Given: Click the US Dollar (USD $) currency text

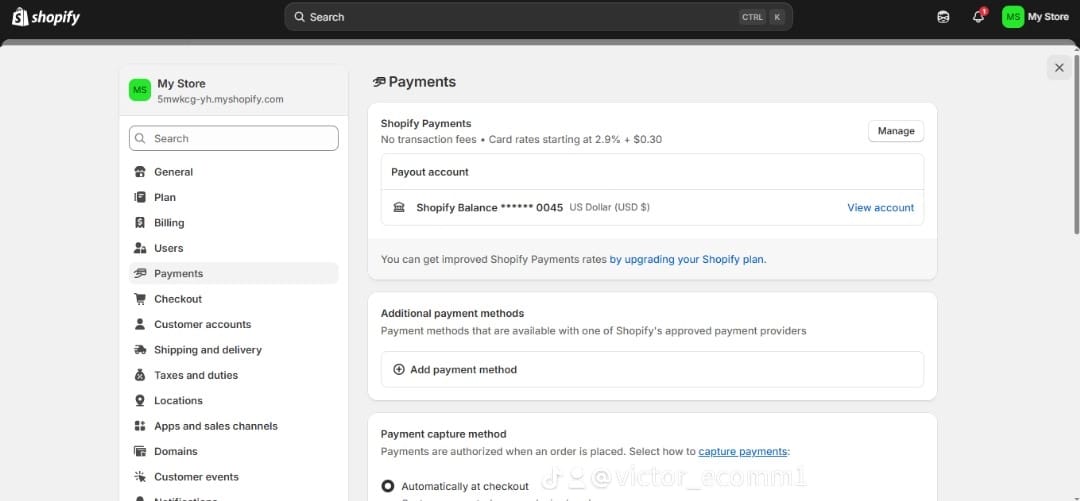Looking at the screenshot, I should [x=610, y=207].
